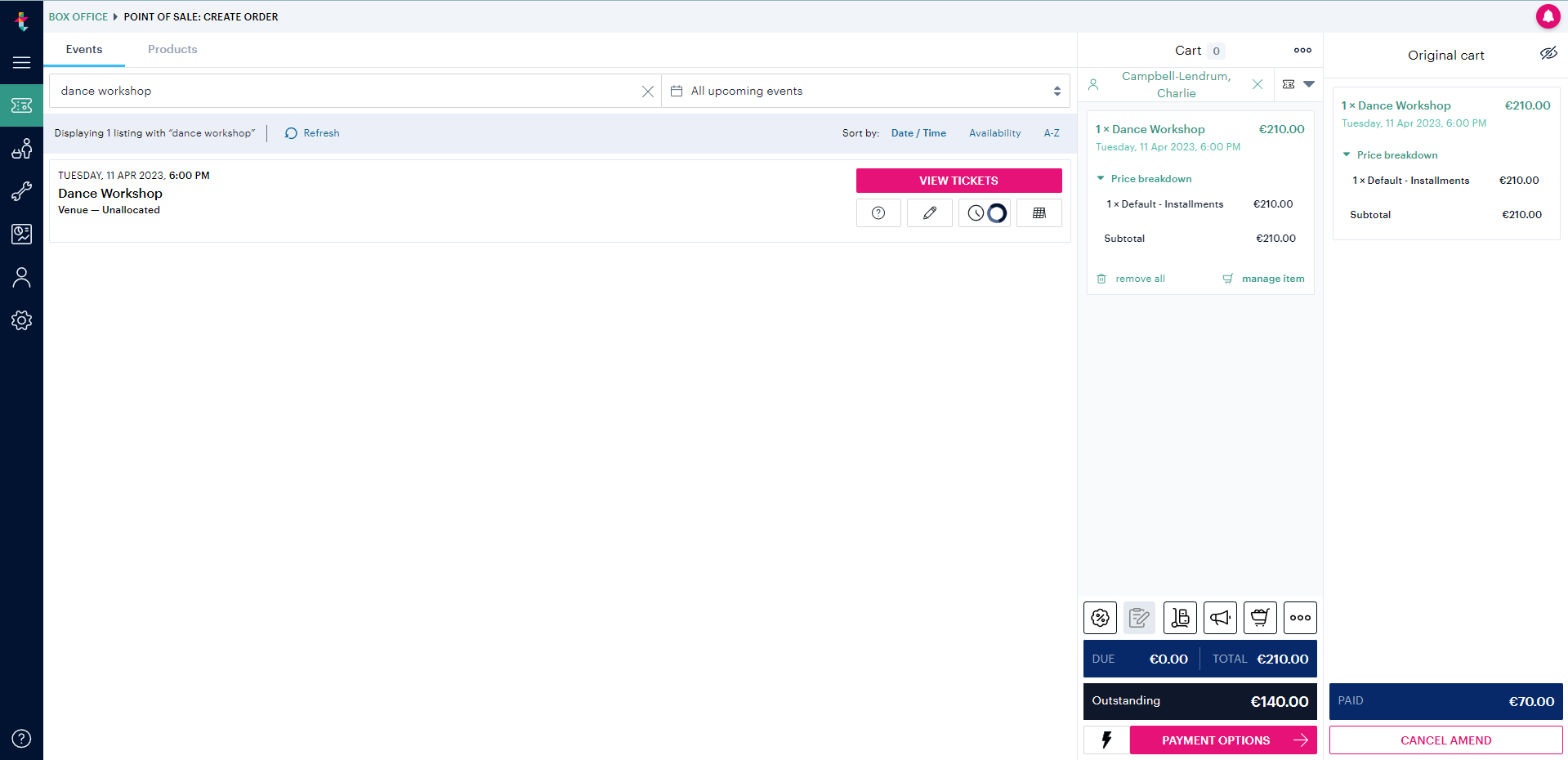Click the PAYMENT OPTIONS button

[1223, 740]
